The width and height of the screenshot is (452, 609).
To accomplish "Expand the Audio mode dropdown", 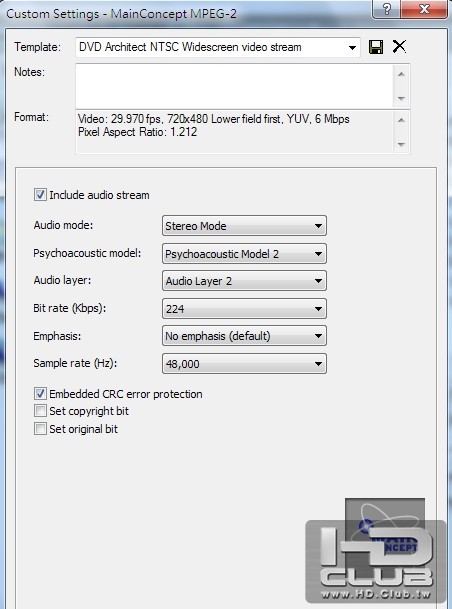I will (x=244, y=226).
